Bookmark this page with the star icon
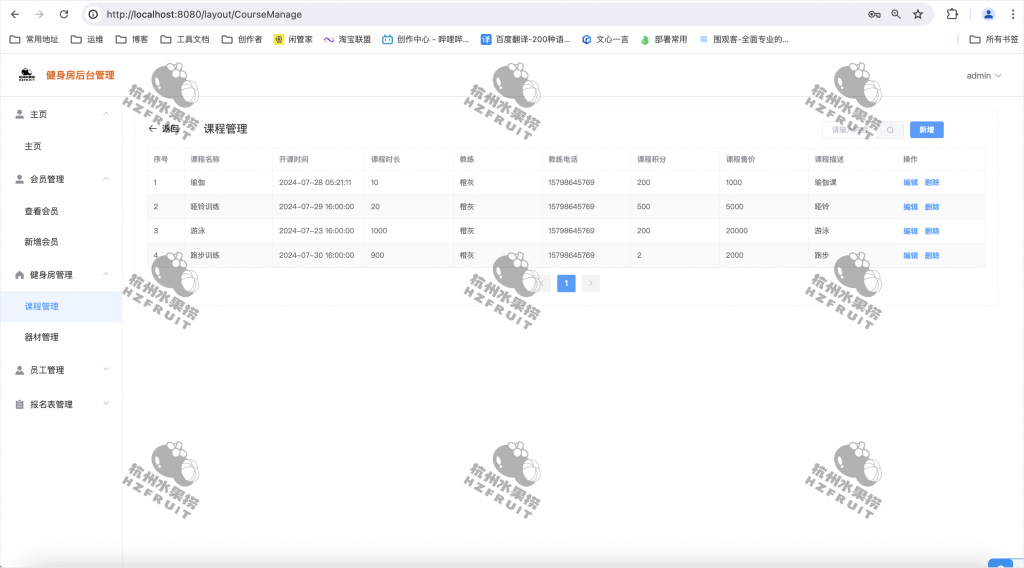The image size is (1024, 568). (x=918, y=14)
